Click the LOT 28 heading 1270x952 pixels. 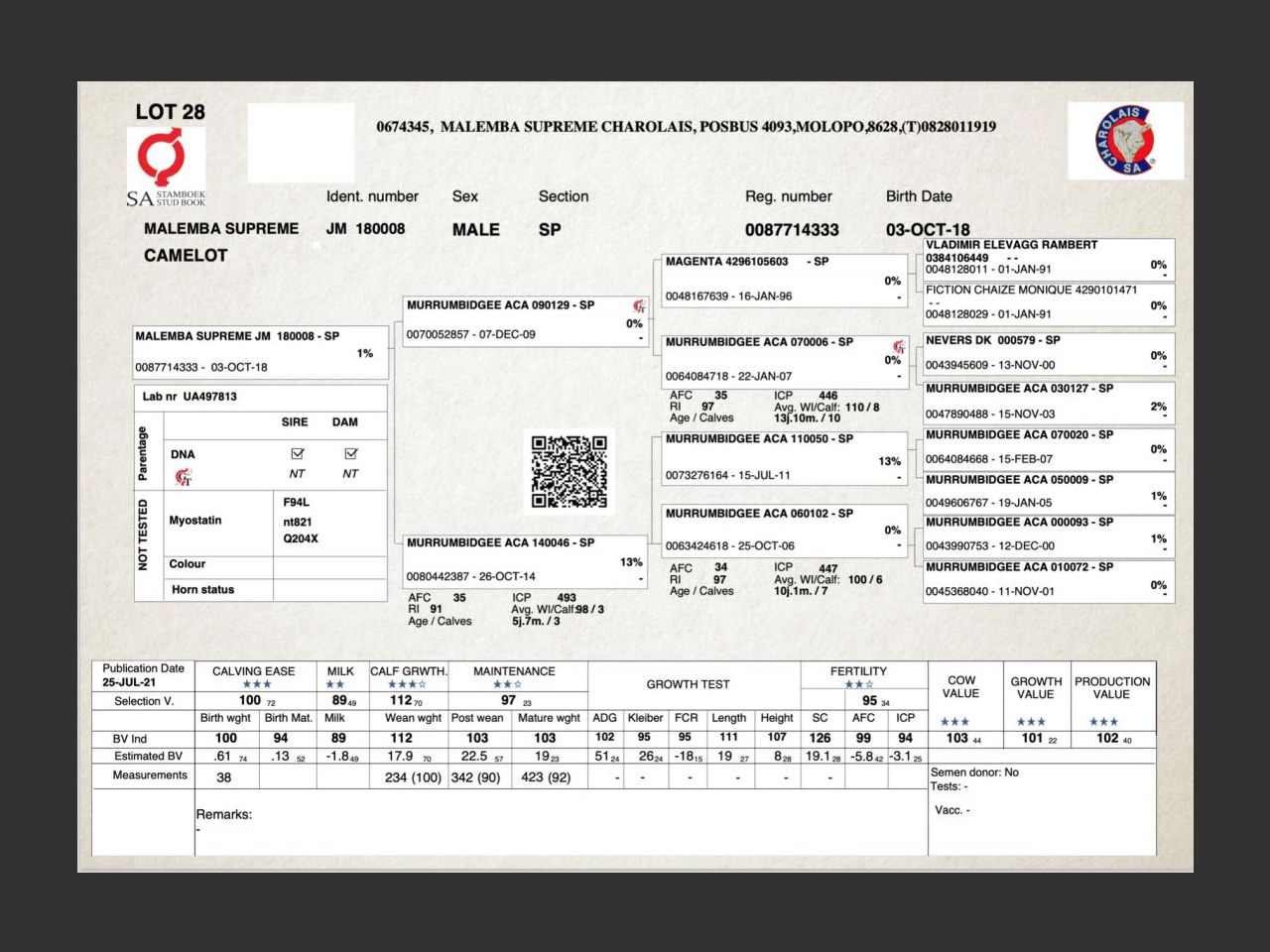pyautogui.click(x=171, y=112)
